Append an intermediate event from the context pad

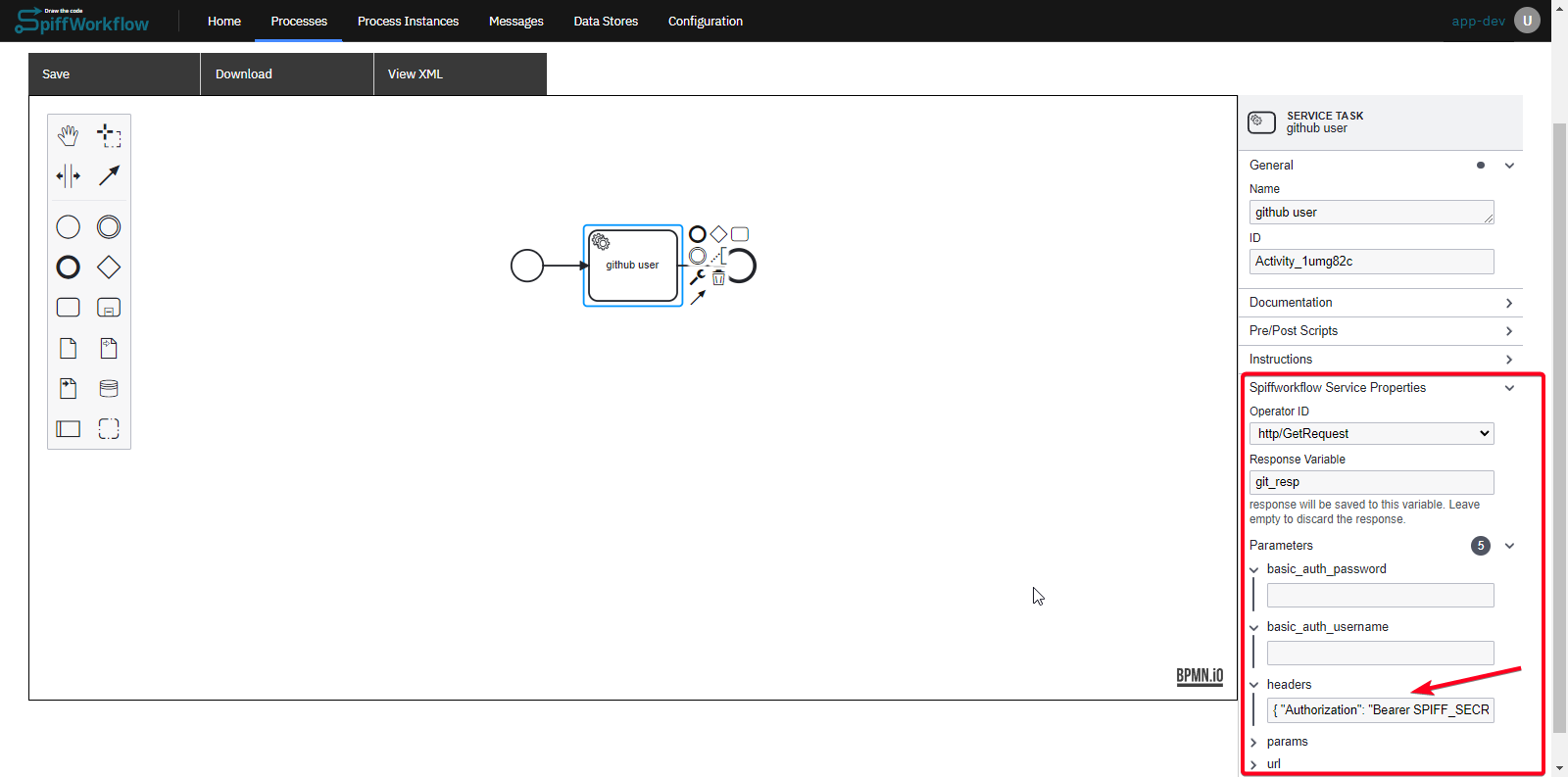698,256
